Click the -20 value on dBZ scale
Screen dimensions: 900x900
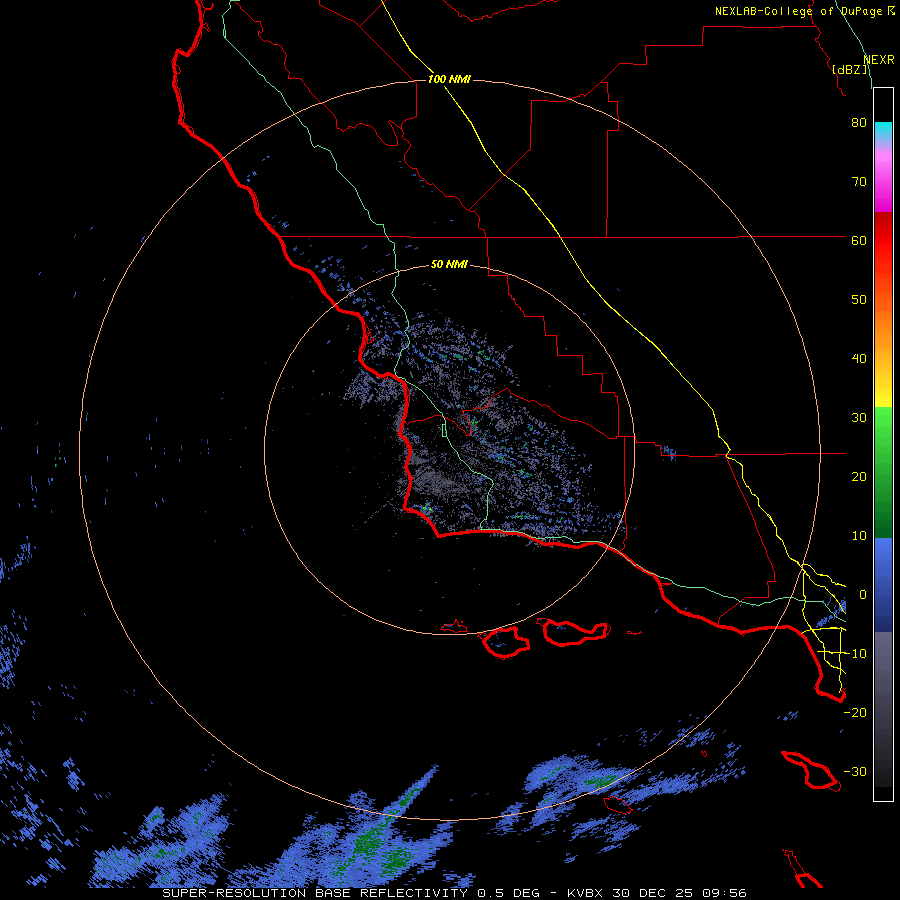pos(855,712)
